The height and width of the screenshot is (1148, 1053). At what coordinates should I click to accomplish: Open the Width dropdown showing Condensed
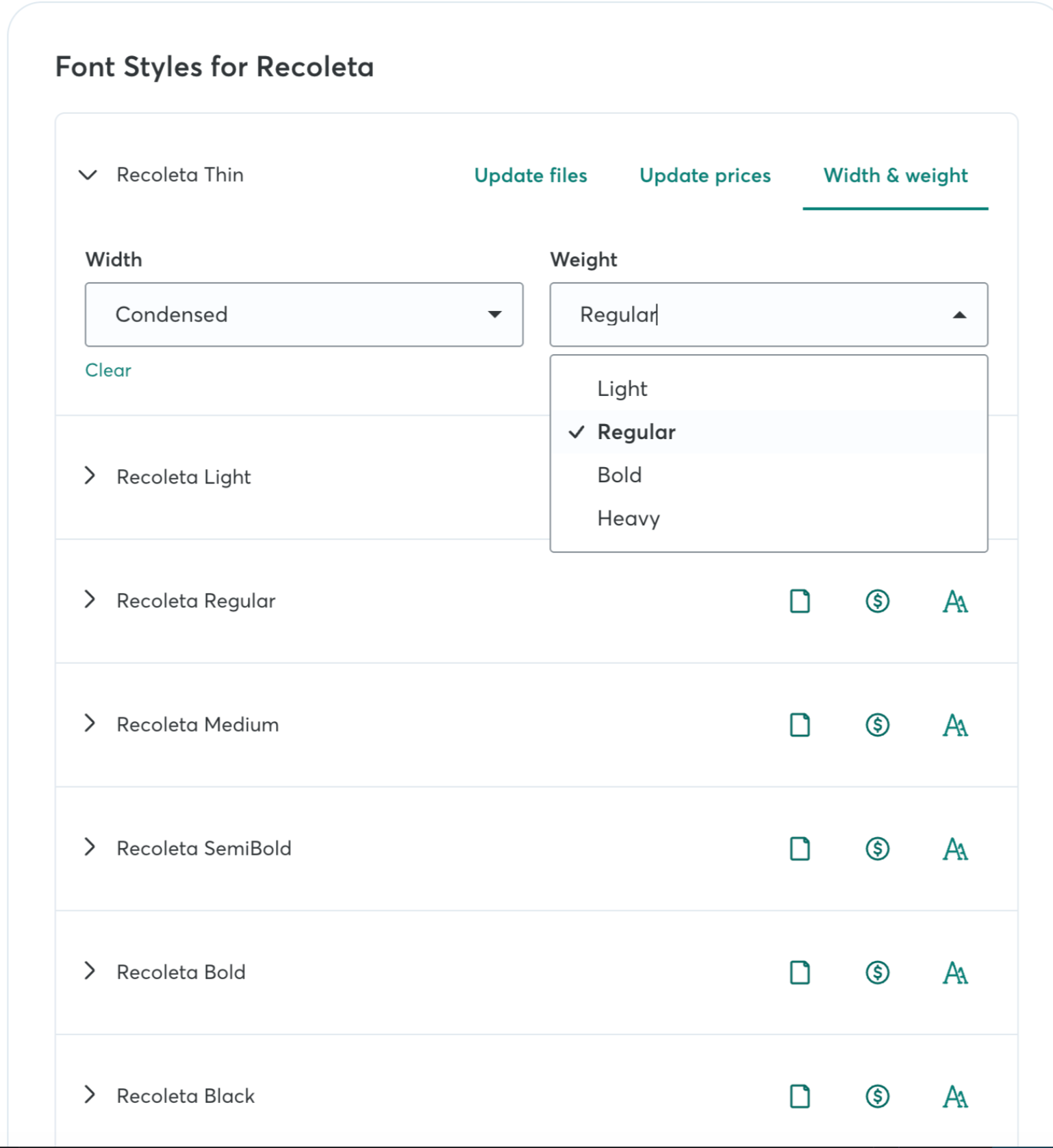click(304, 314)
